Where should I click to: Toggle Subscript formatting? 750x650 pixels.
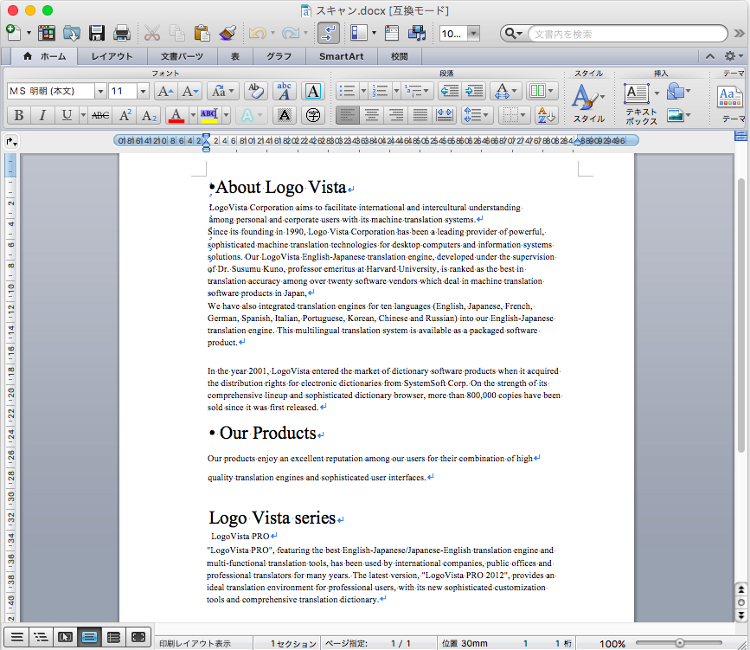tap(149, 115)
